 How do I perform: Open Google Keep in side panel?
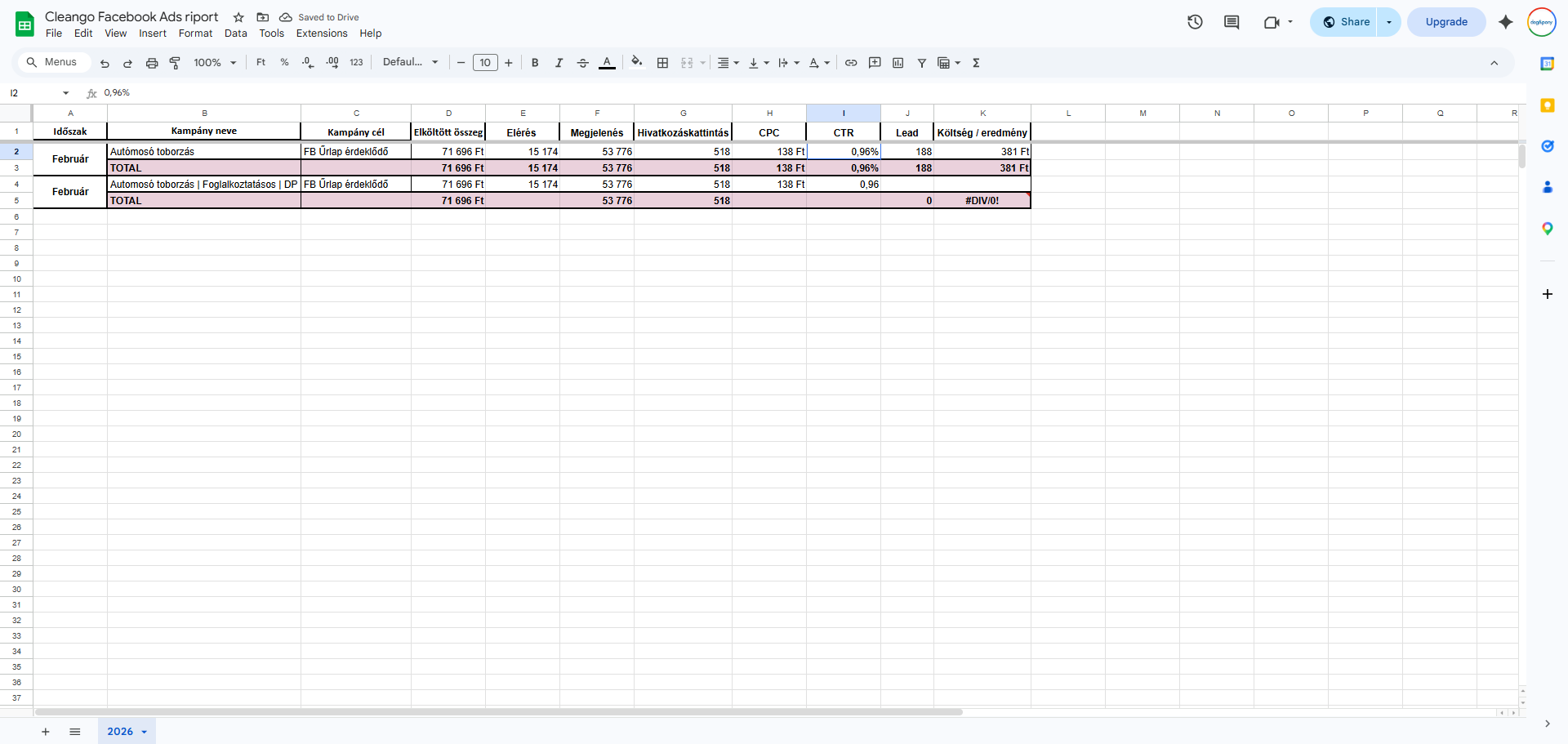point(1547,105)
